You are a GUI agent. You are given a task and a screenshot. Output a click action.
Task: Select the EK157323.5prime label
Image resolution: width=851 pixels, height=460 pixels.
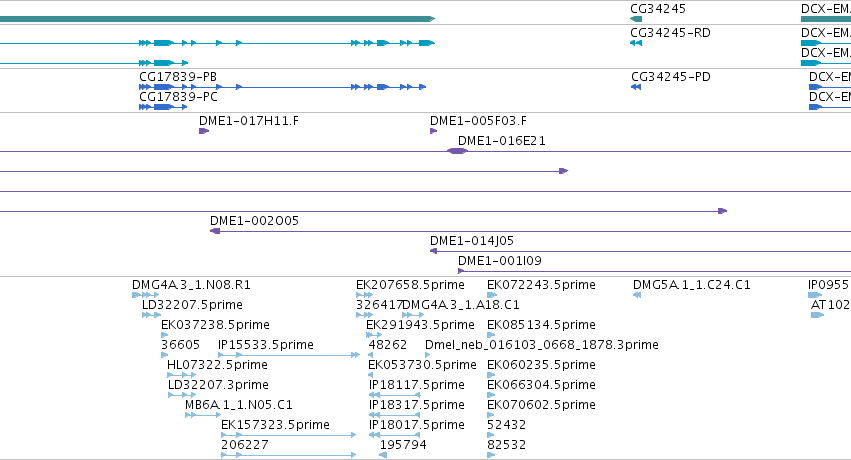tap(275, 425)
